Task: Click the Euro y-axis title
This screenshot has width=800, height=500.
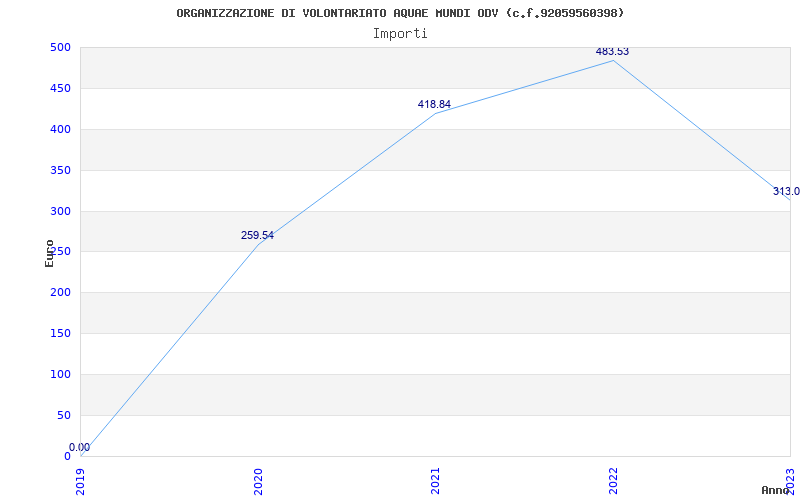Action: tap(49, 253)
